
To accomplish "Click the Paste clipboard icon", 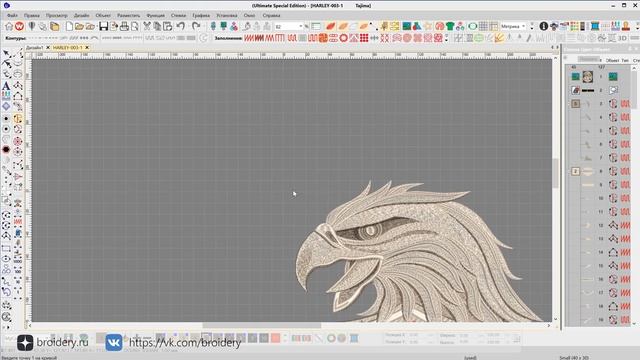I will point(167,27).
